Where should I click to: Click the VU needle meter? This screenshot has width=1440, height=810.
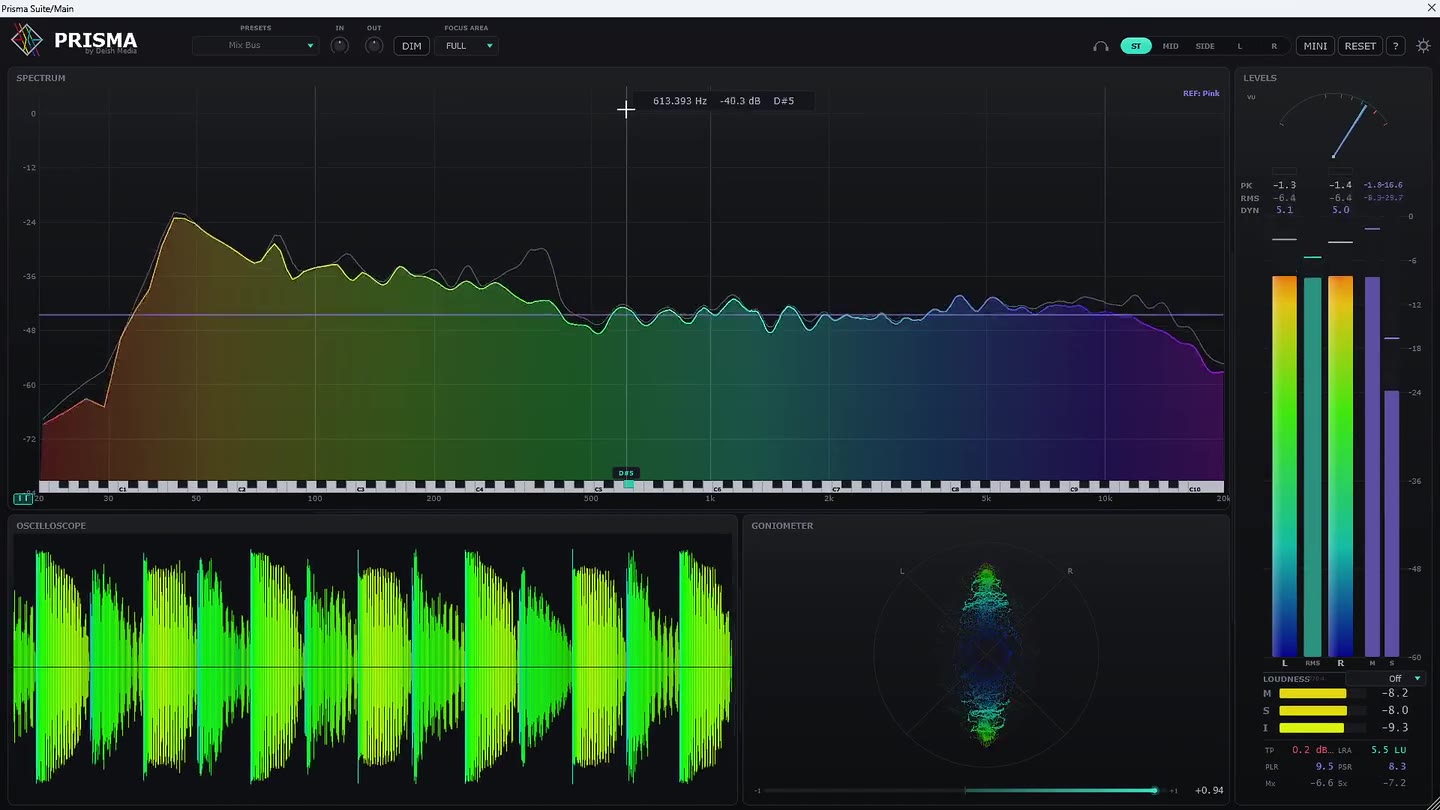click(x=1333, y=126)
